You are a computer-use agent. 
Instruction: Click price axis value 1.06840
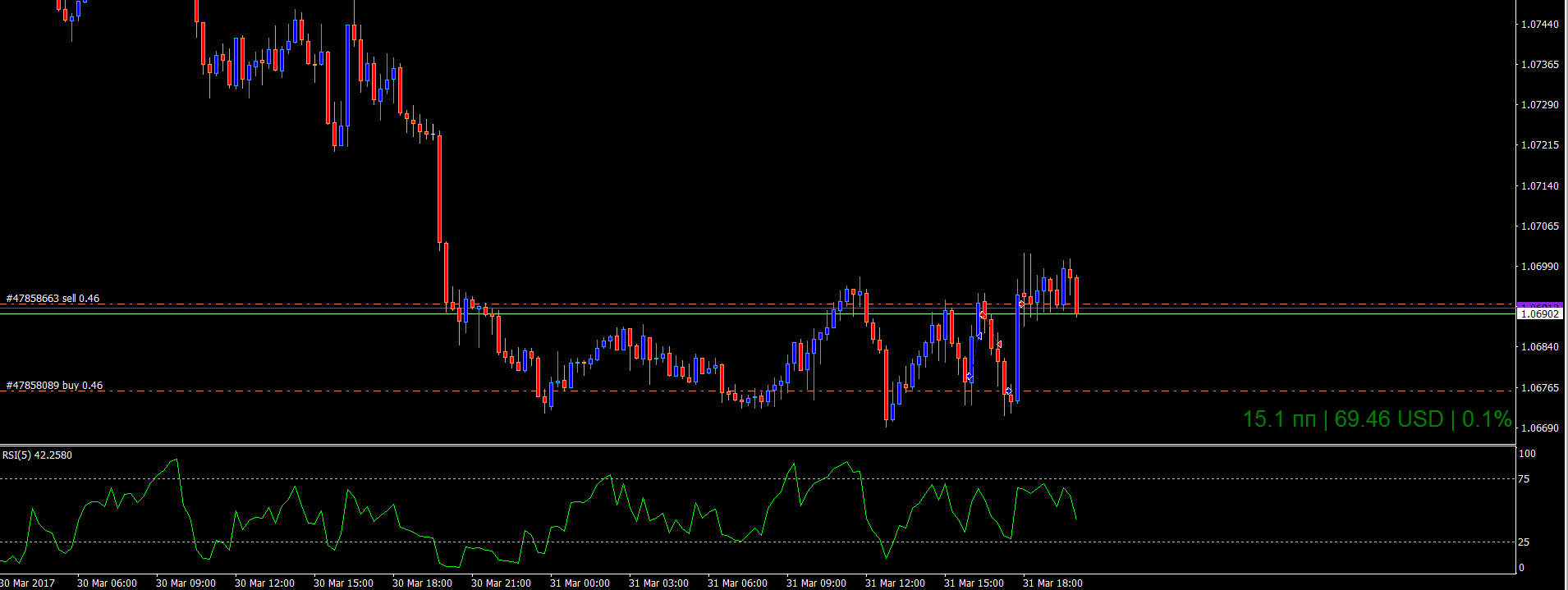coord(1540,347)
